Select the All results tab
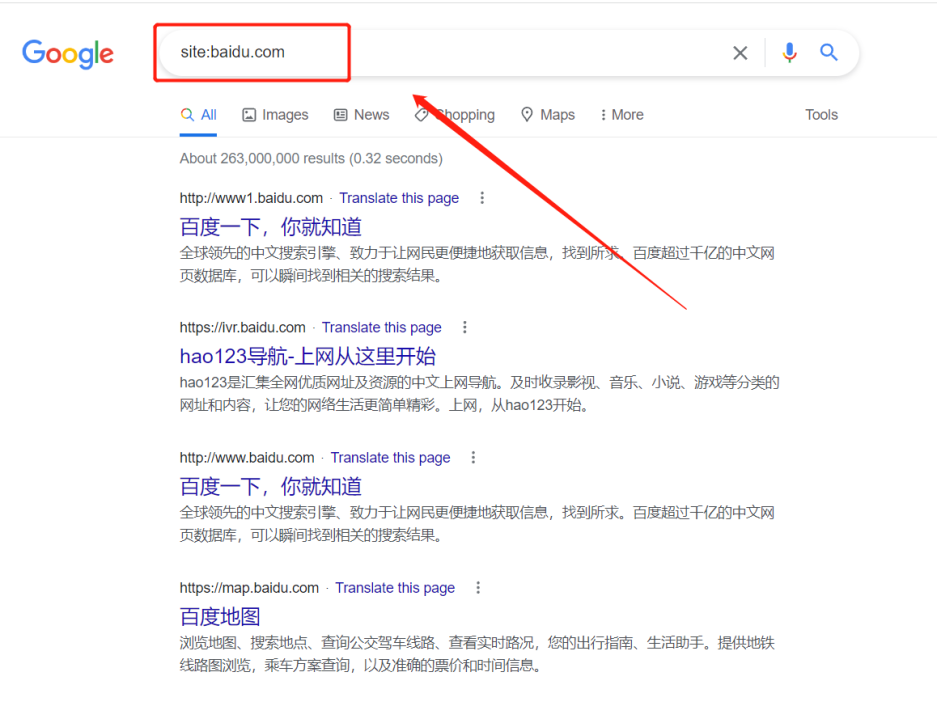The image size is (937, 706). coord(198,115)
